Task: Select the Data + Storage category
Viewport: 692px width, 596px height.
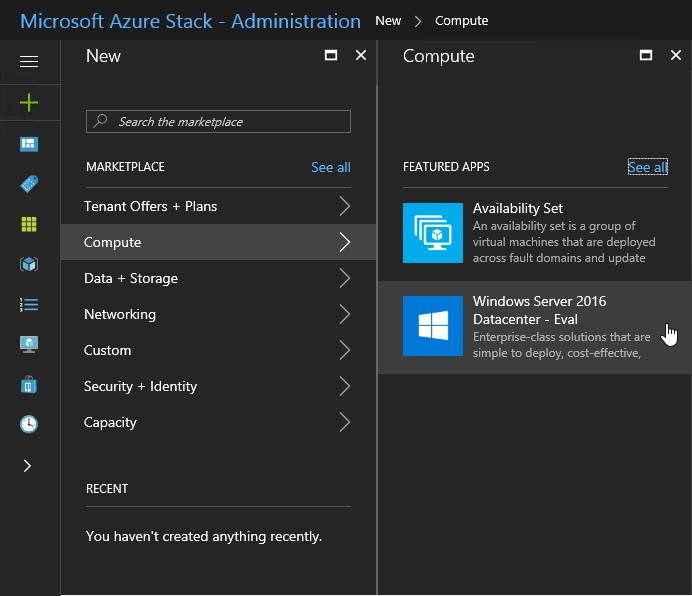Action: coord(218,278)
